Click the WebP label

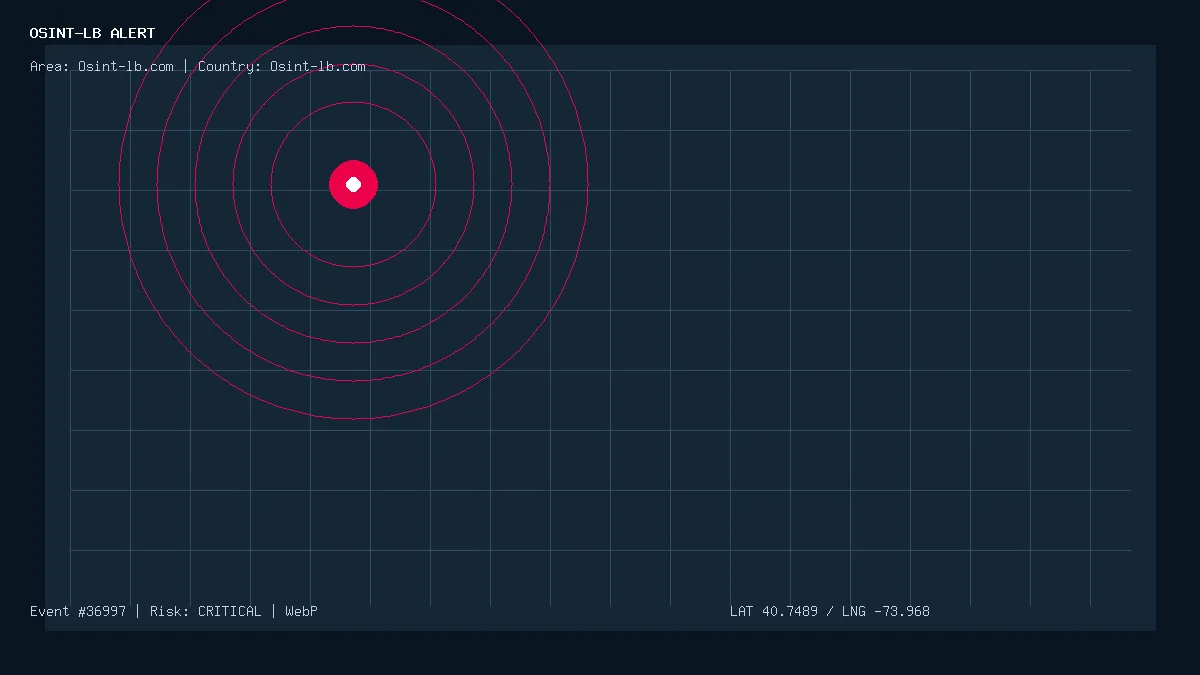(x=301, y=611)
